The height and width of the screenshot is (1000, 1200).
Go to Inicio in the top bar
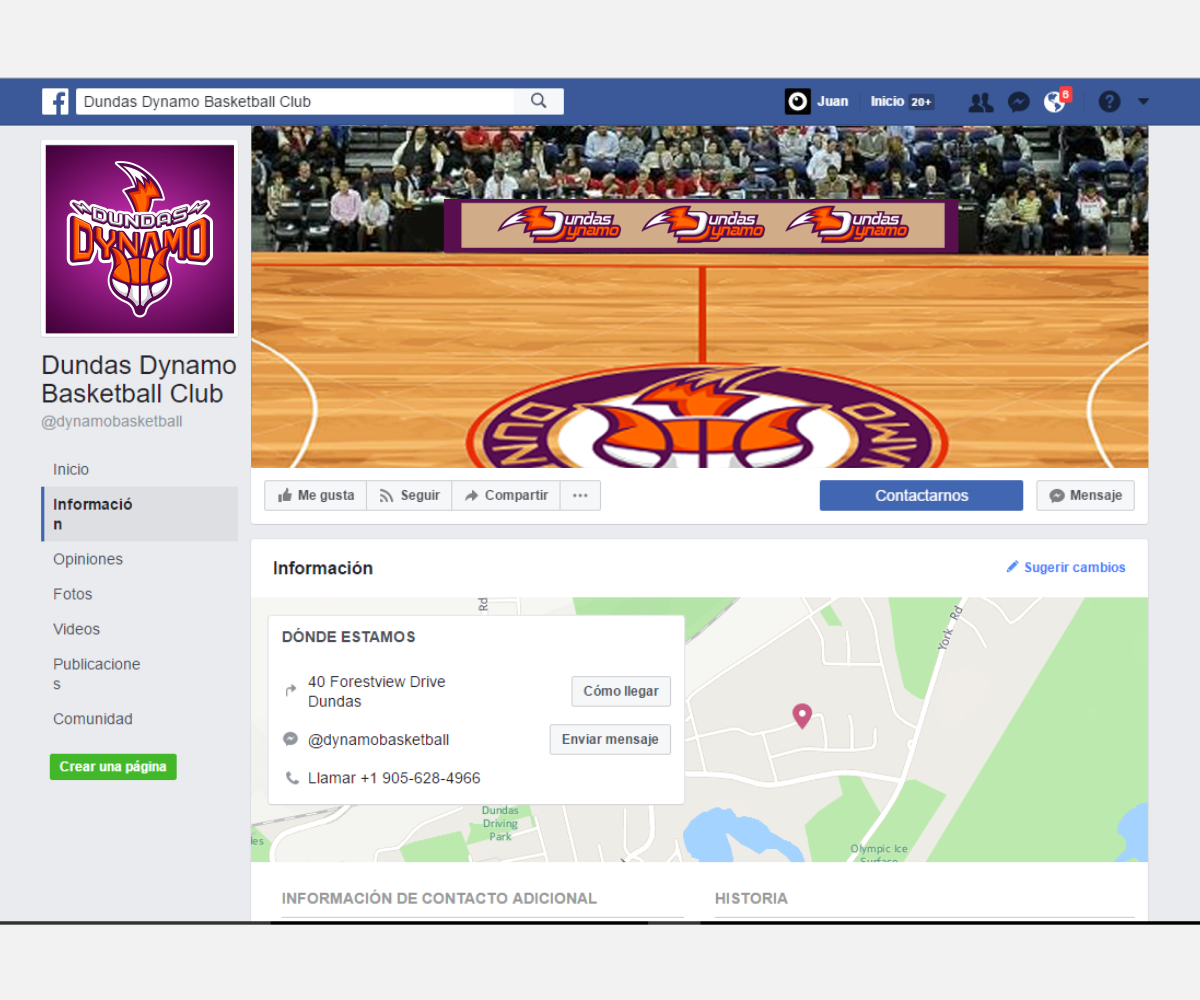tap(887, 101)
